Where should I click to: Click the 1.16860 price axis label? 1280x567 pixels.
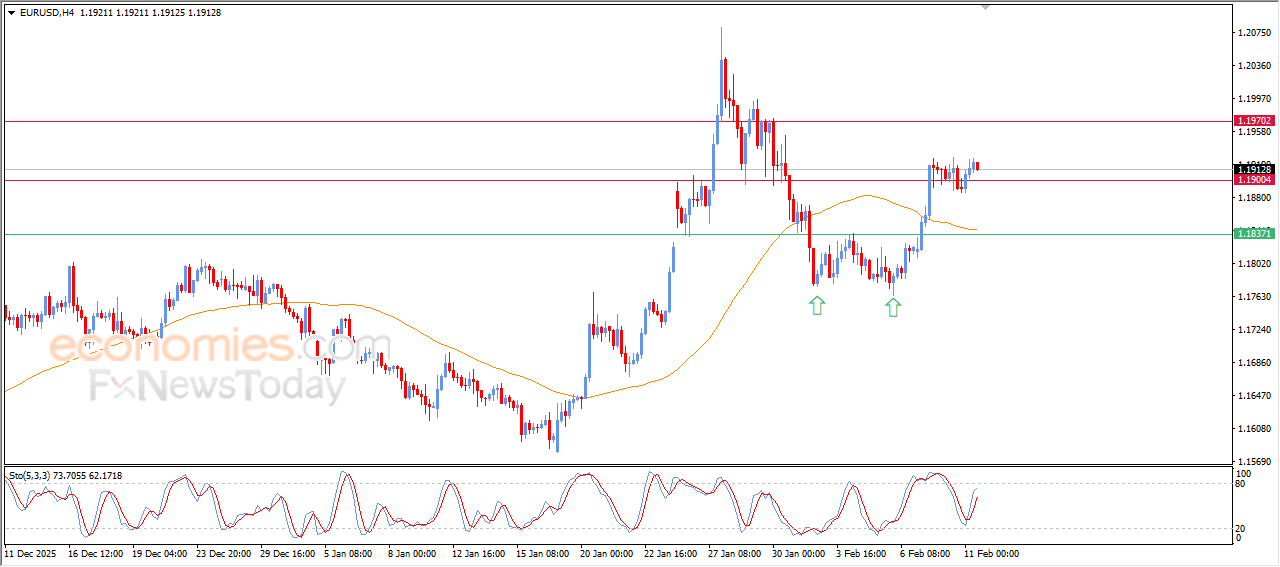coord(1254,363)
